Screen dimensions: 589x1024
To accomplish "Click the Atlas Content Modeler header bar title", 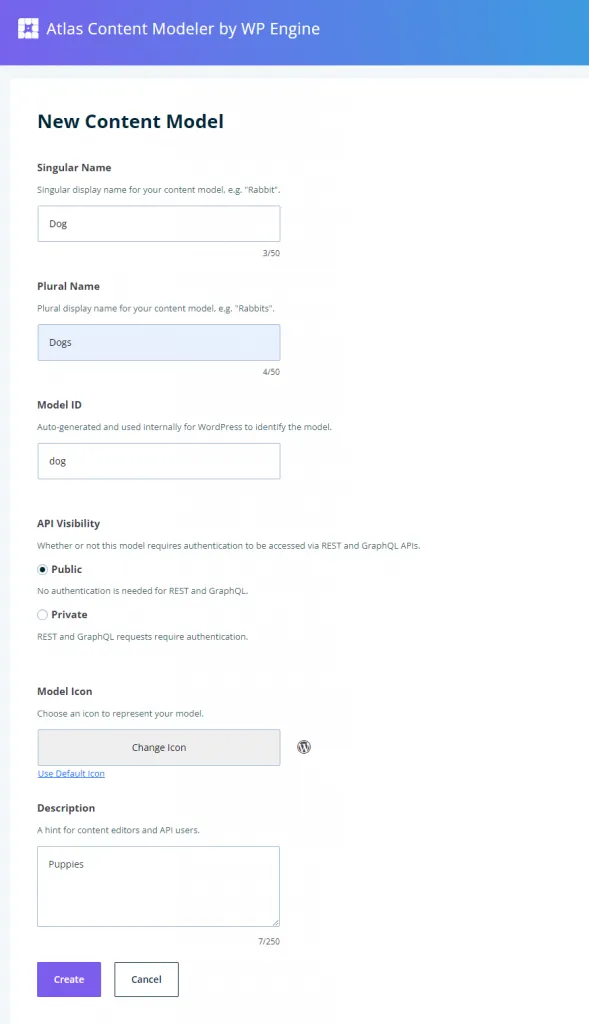I will tap(185, 28).
